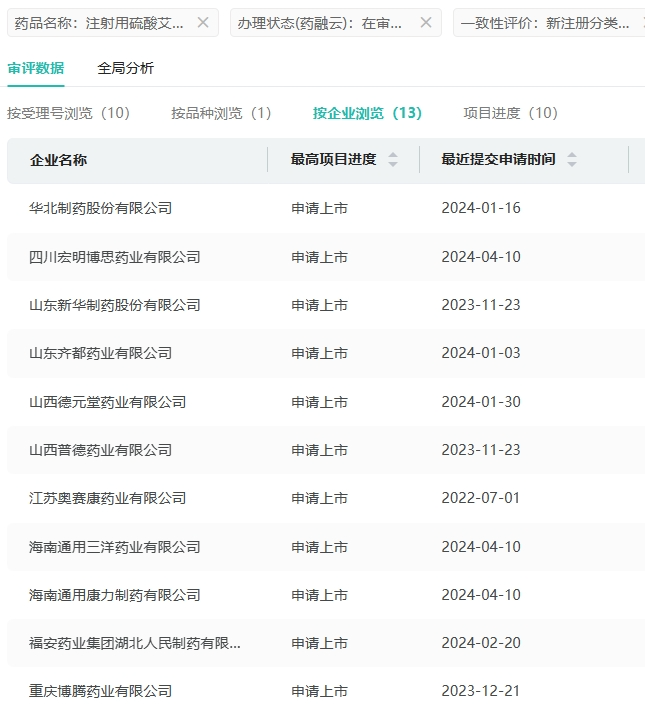Click 最高项目进度 header label
The height and width of the screenshot is (711, 645).
click(x=333, y=160)
